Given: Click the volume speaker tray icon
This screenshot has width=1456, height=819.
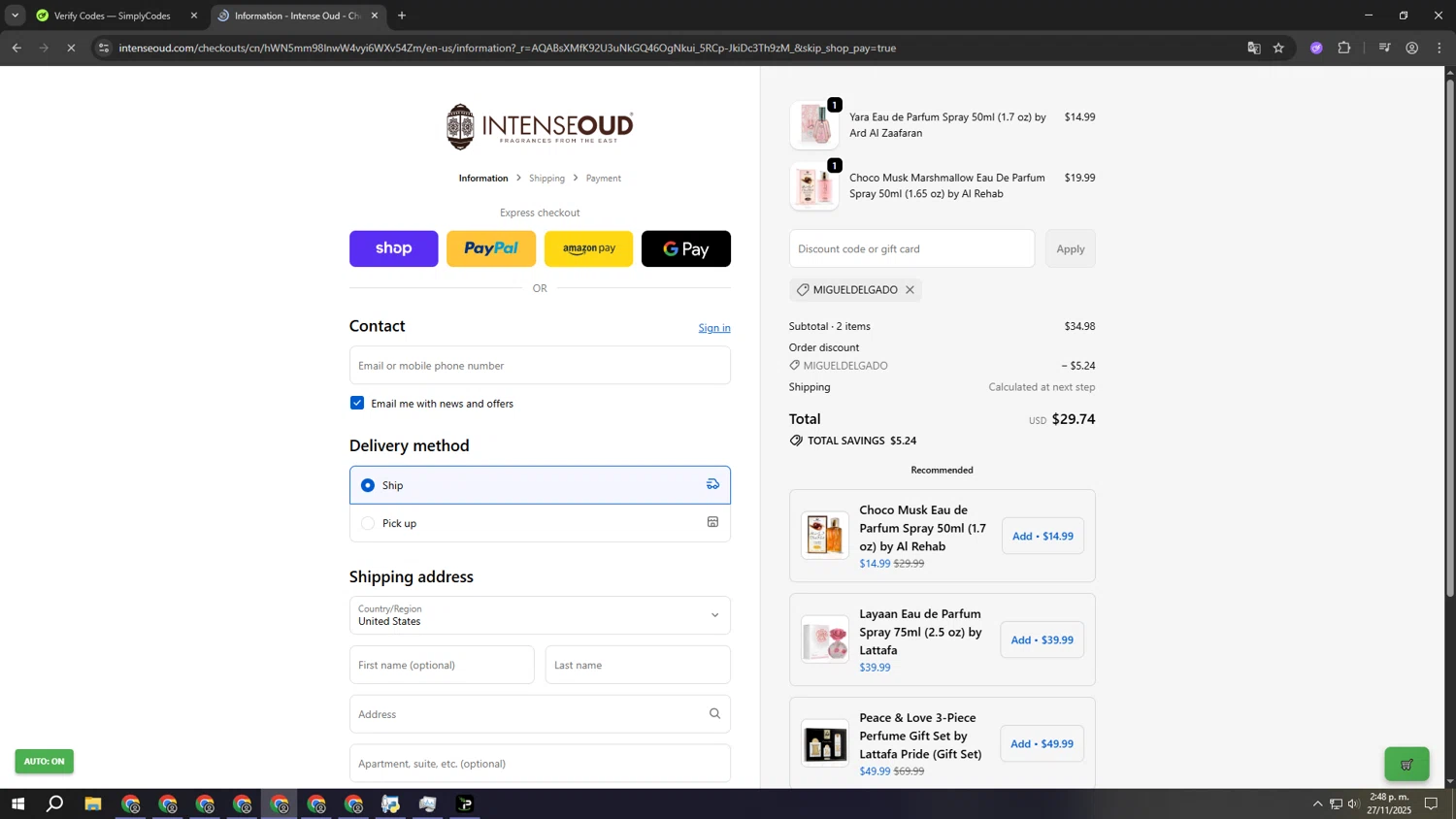Looking at the screenshot, I should (1353, 803).
